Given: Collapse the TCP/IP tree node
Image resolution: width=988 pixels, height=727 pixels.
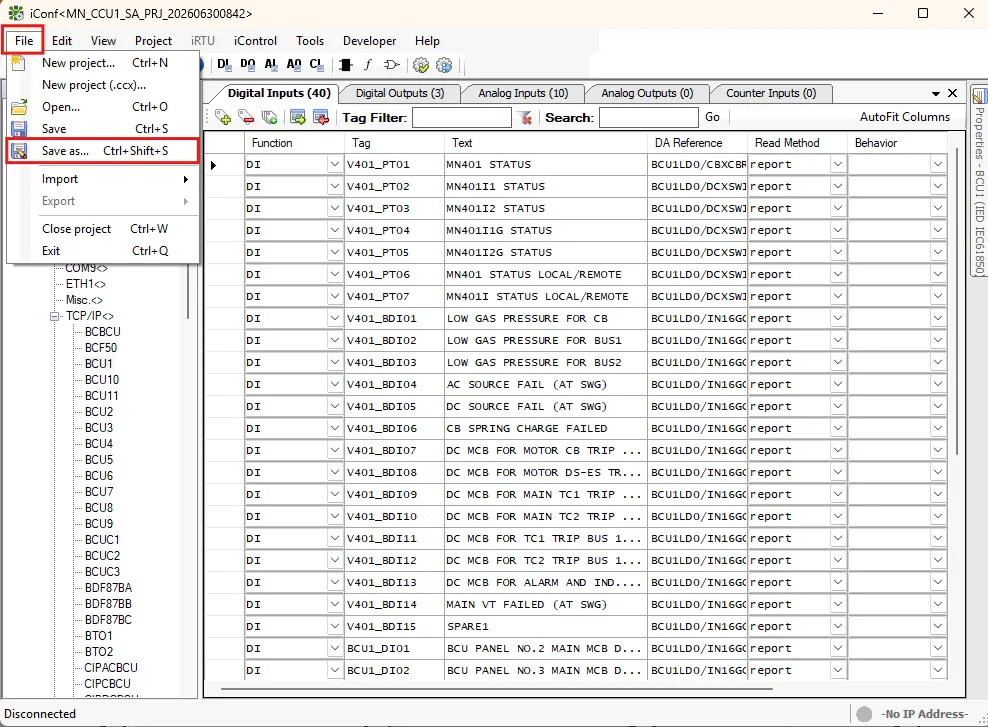Looking at the screenshot, I should pos(55,316).
